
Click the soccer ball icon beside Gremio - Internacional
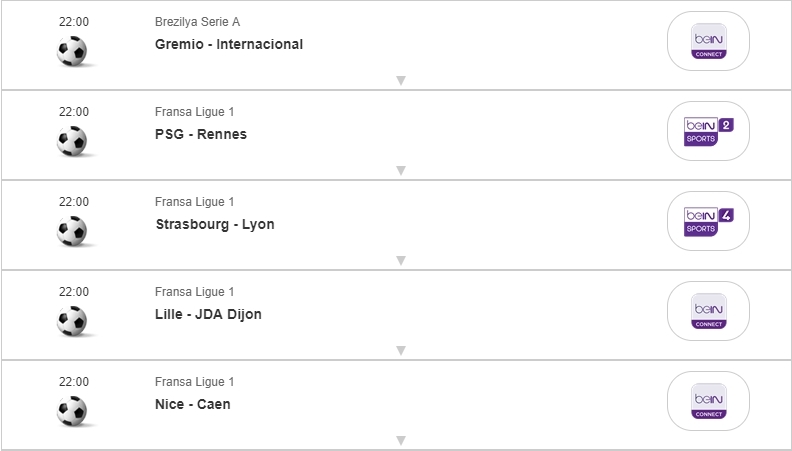click(x=72, y=50)
